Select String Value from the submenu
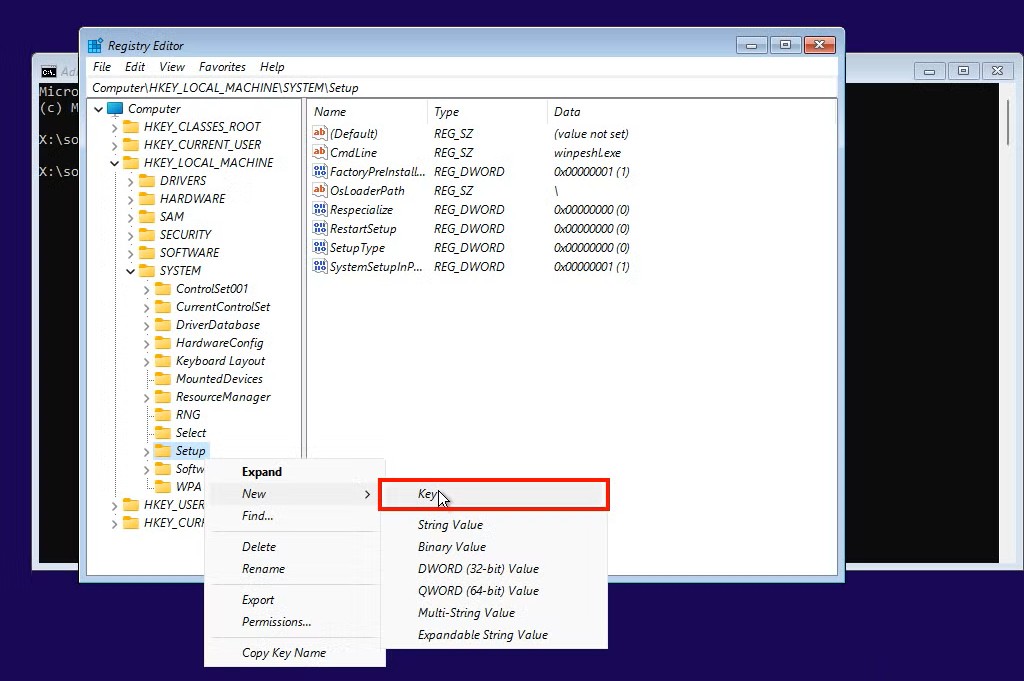 450,524
